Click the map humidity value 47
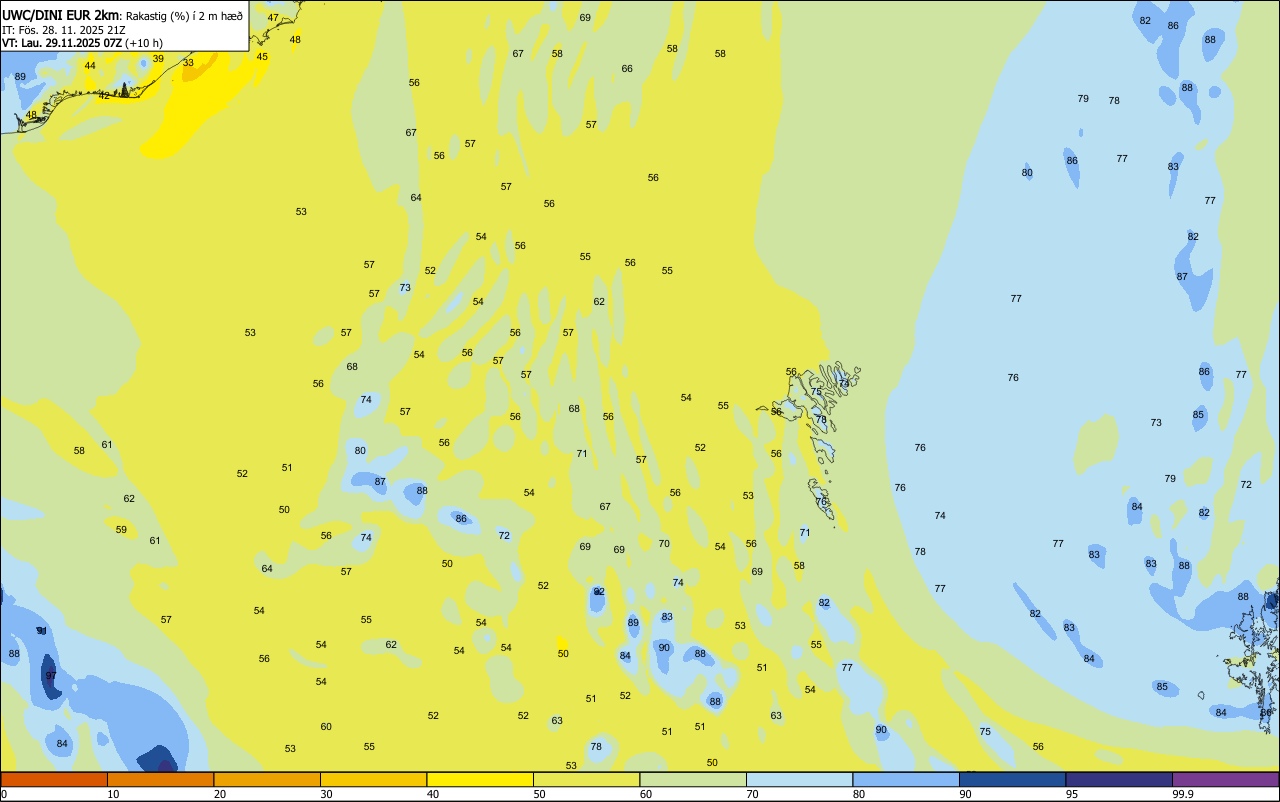1280x802 pixels. coord(273,17)
